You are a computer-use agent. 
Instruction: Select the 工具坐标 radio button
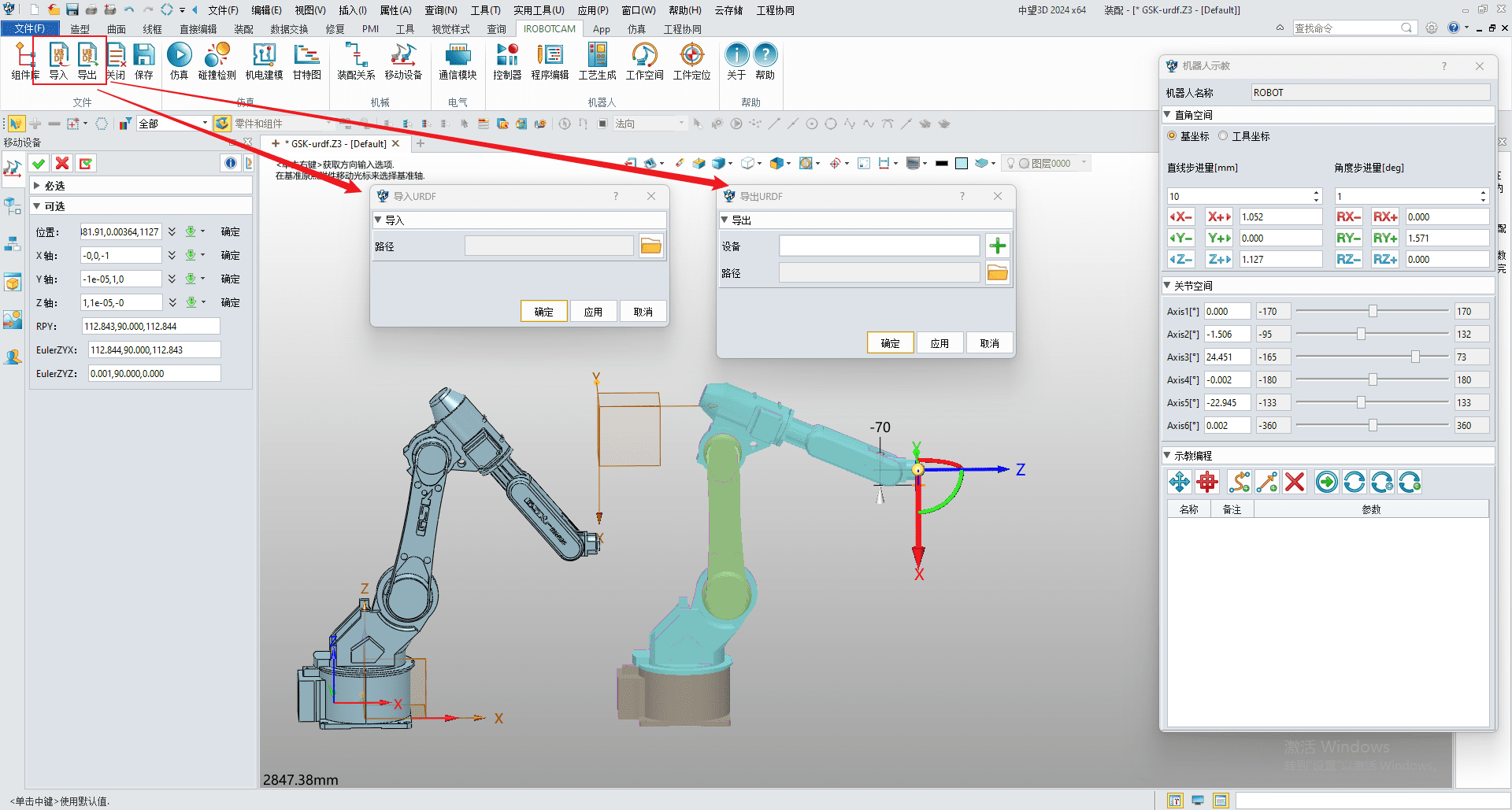tap(1223, 136)
